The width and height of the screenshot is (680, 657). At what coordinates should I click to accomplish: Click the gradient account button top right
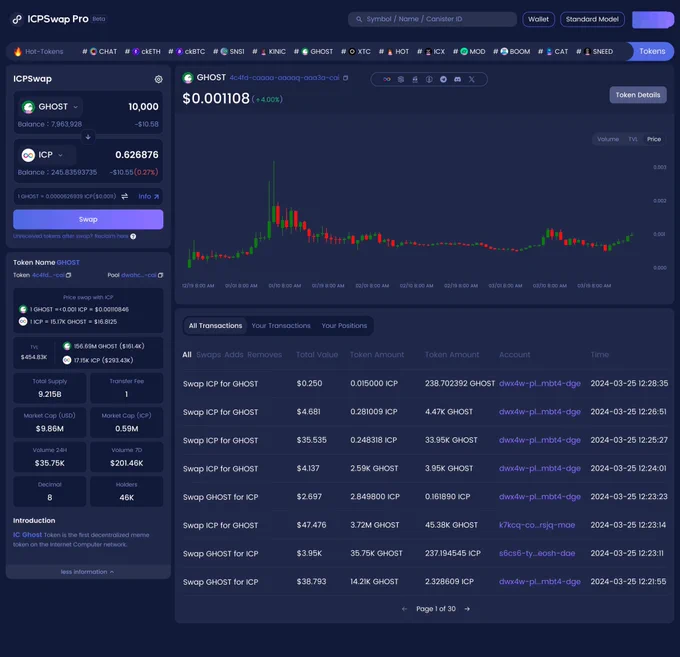(x=653, y=20)
